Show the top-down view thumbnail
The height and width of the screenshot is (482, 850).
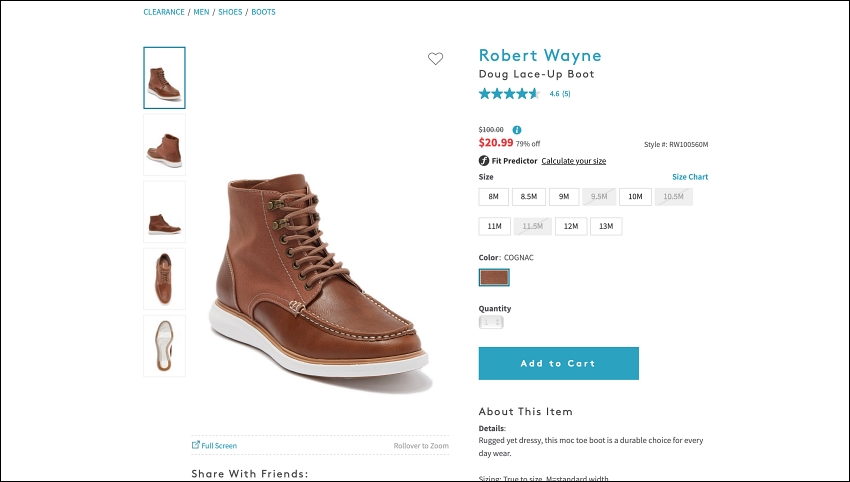pos(164,279)
